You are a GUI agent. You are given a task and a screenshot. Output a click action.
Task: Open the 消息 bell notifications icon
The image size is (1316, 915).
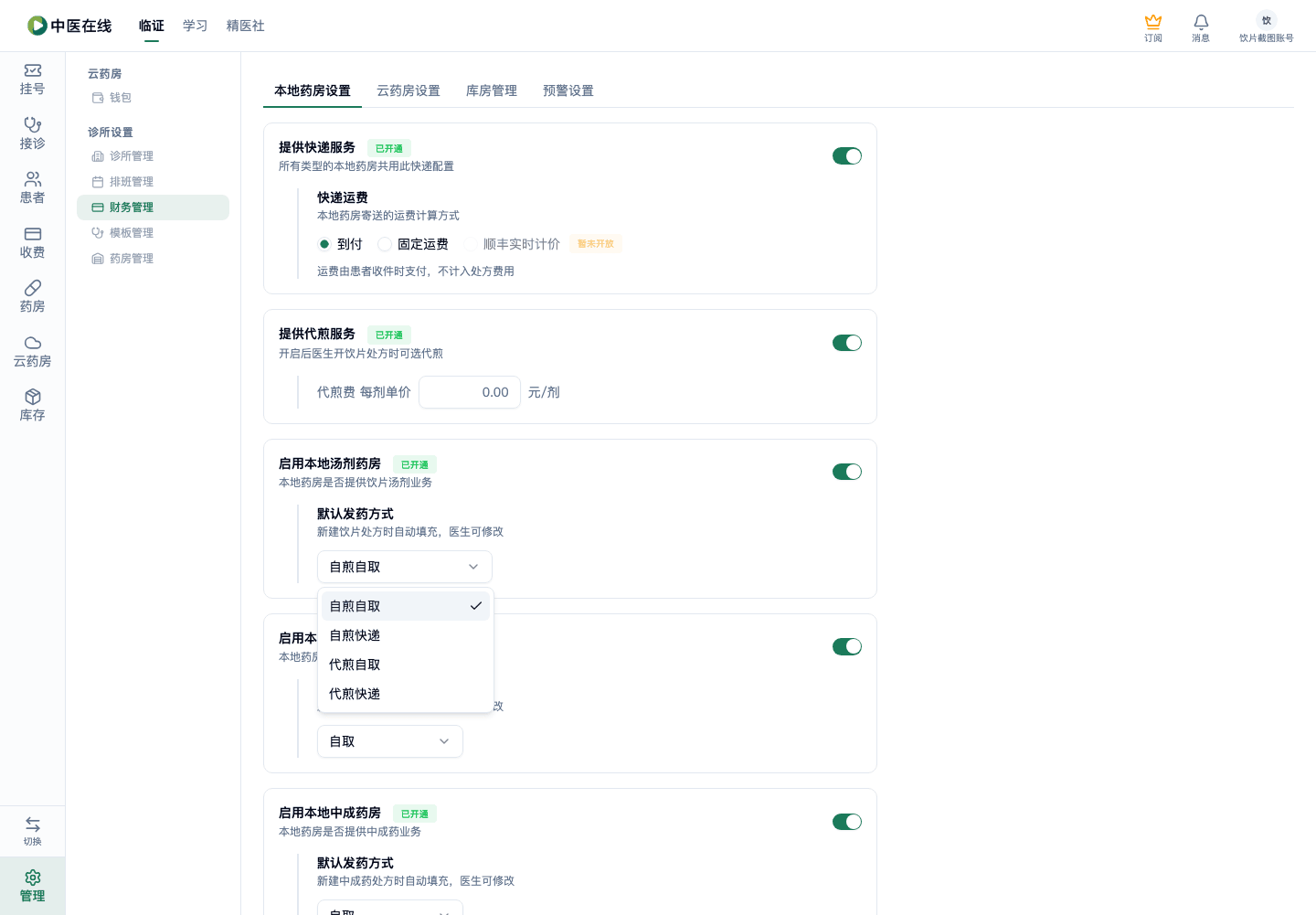pyautogui.click(x=1201, y=21)
